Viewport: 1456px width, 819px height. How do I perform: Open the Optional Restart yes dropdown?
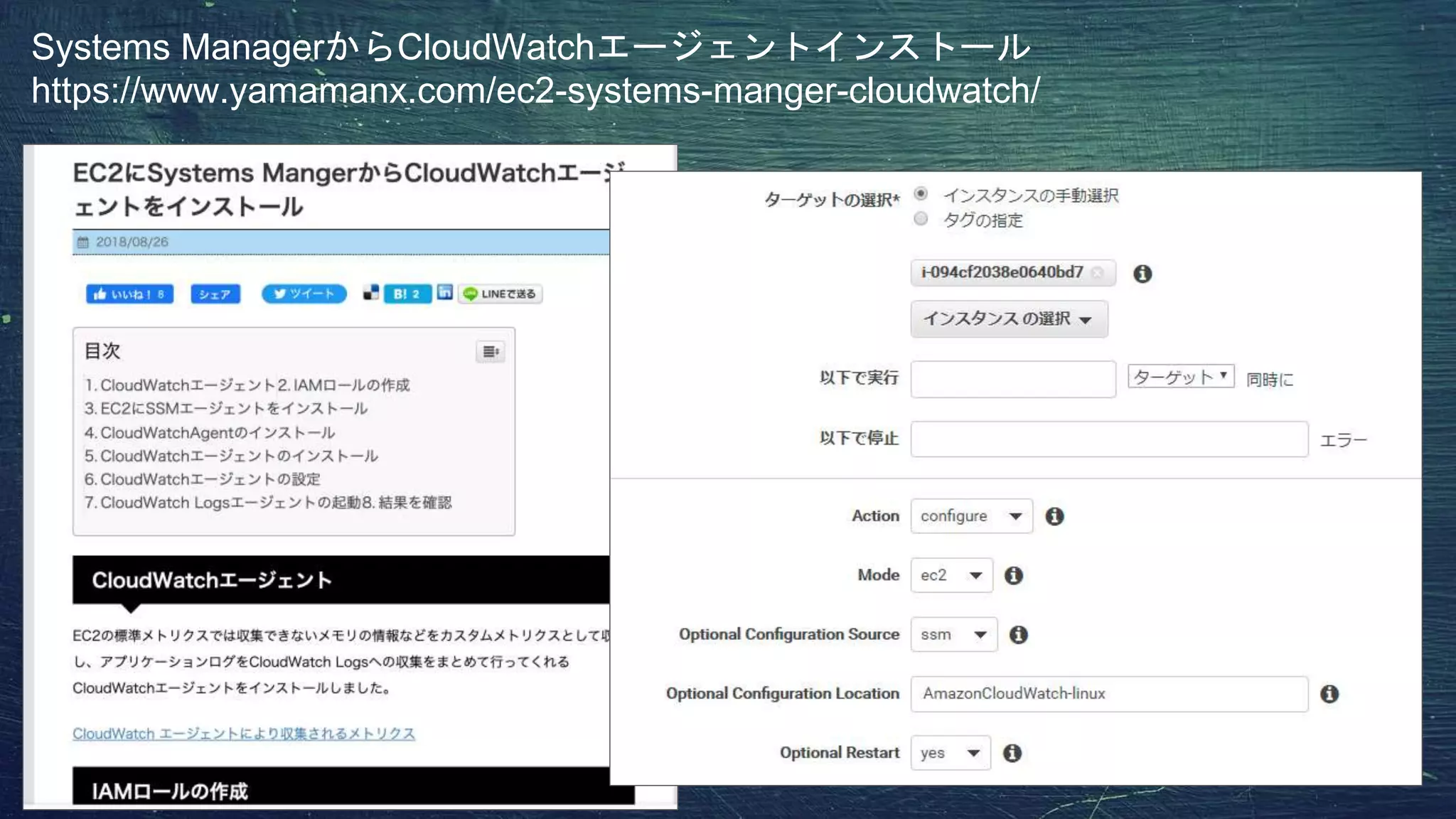click(x=951, y=753)
